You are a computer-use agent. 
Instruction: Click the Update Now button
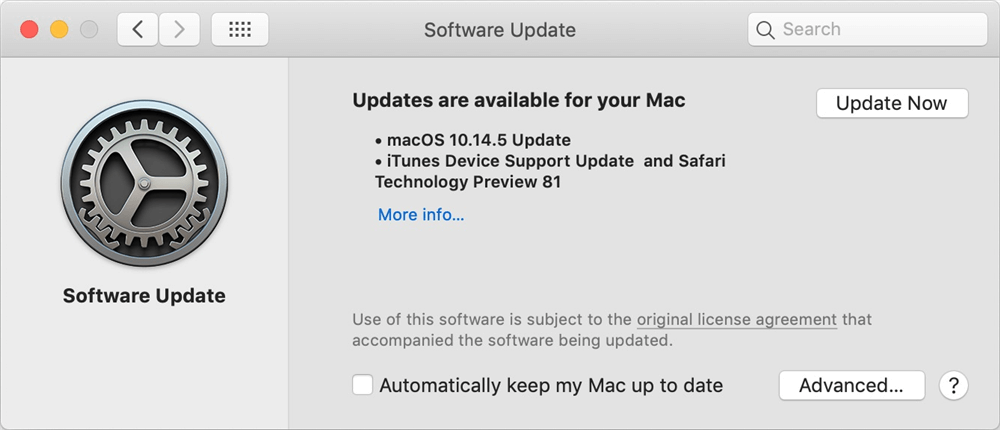tap(892, 103)
